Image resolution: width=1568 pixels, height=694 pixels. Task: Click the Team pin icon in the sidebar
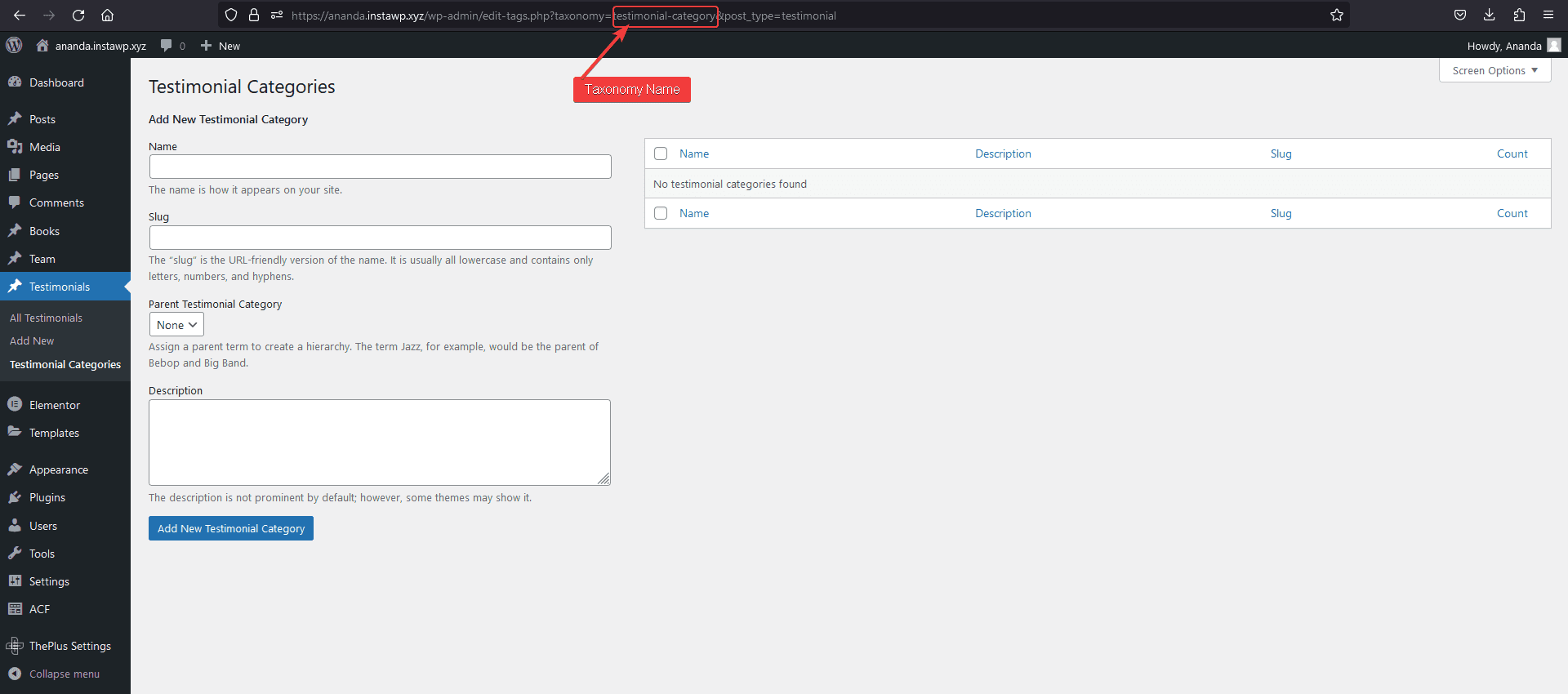[x=15, y=258]
